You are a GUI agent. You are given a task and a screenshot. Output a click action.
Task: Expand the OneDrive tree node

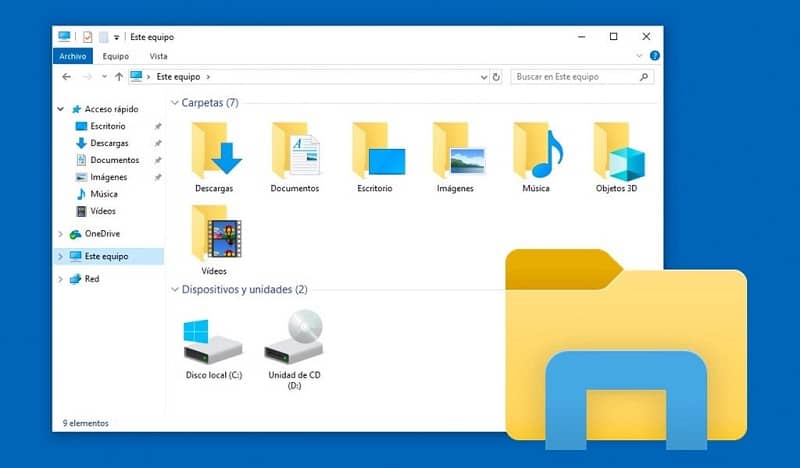pos(61,234)
